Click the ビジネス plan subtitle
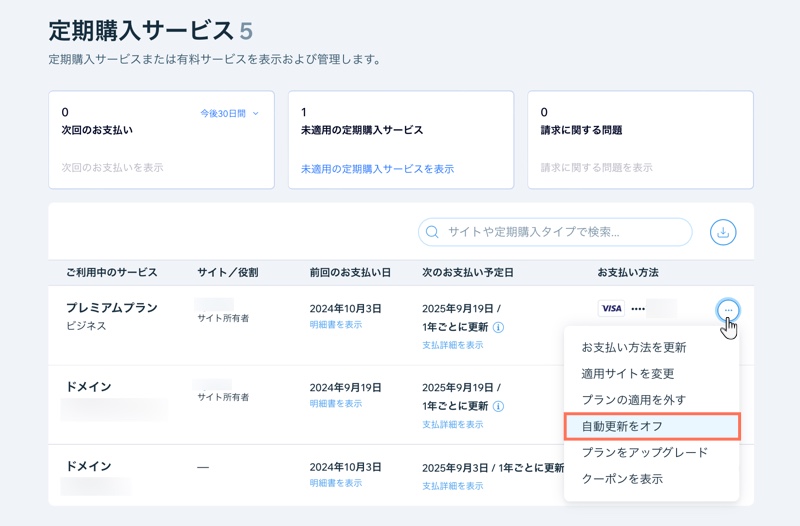This screenshot has height=526, width=800. 86,325
